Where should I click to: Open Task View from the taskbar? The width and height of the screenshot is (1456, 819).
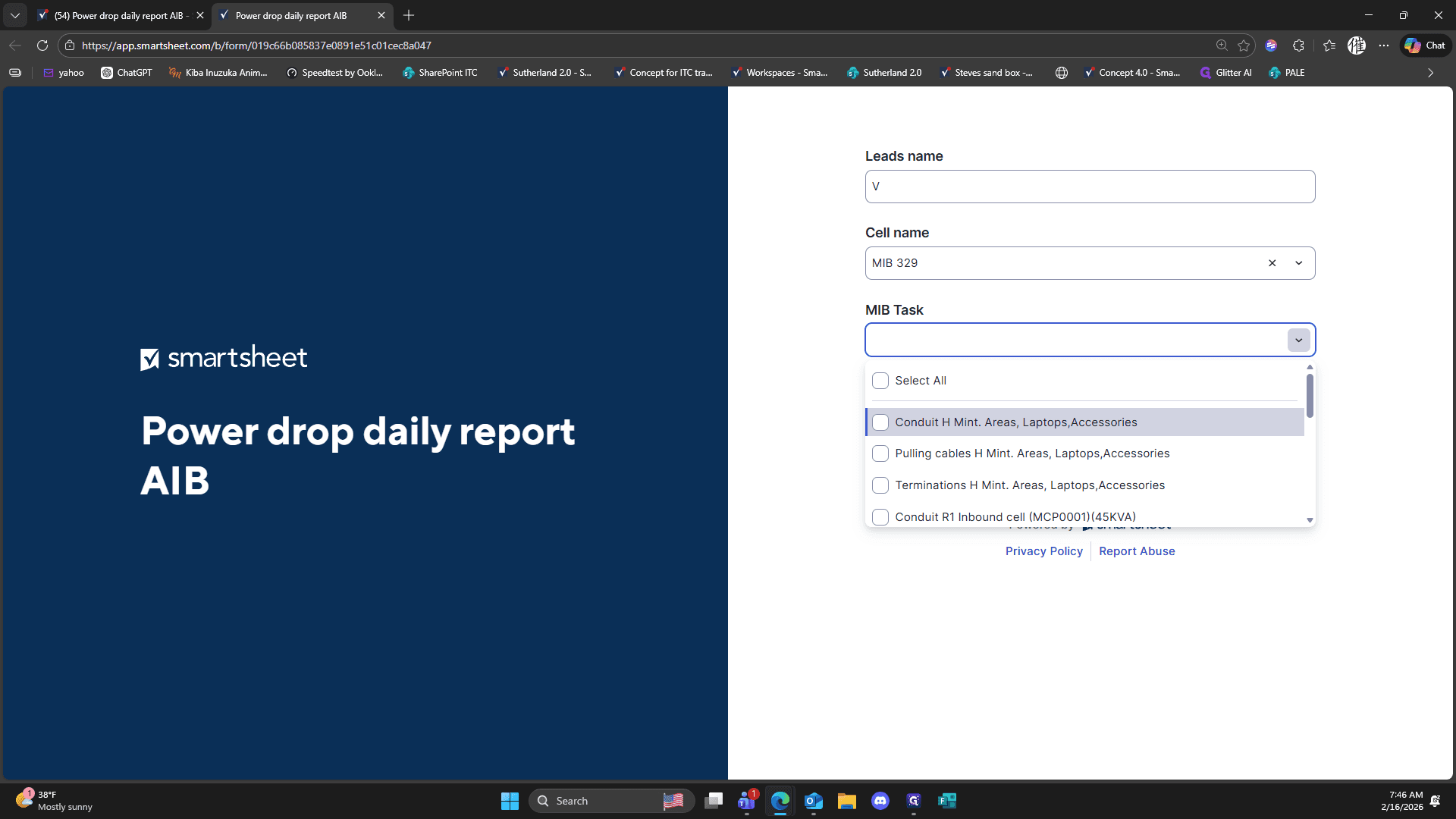714,801
